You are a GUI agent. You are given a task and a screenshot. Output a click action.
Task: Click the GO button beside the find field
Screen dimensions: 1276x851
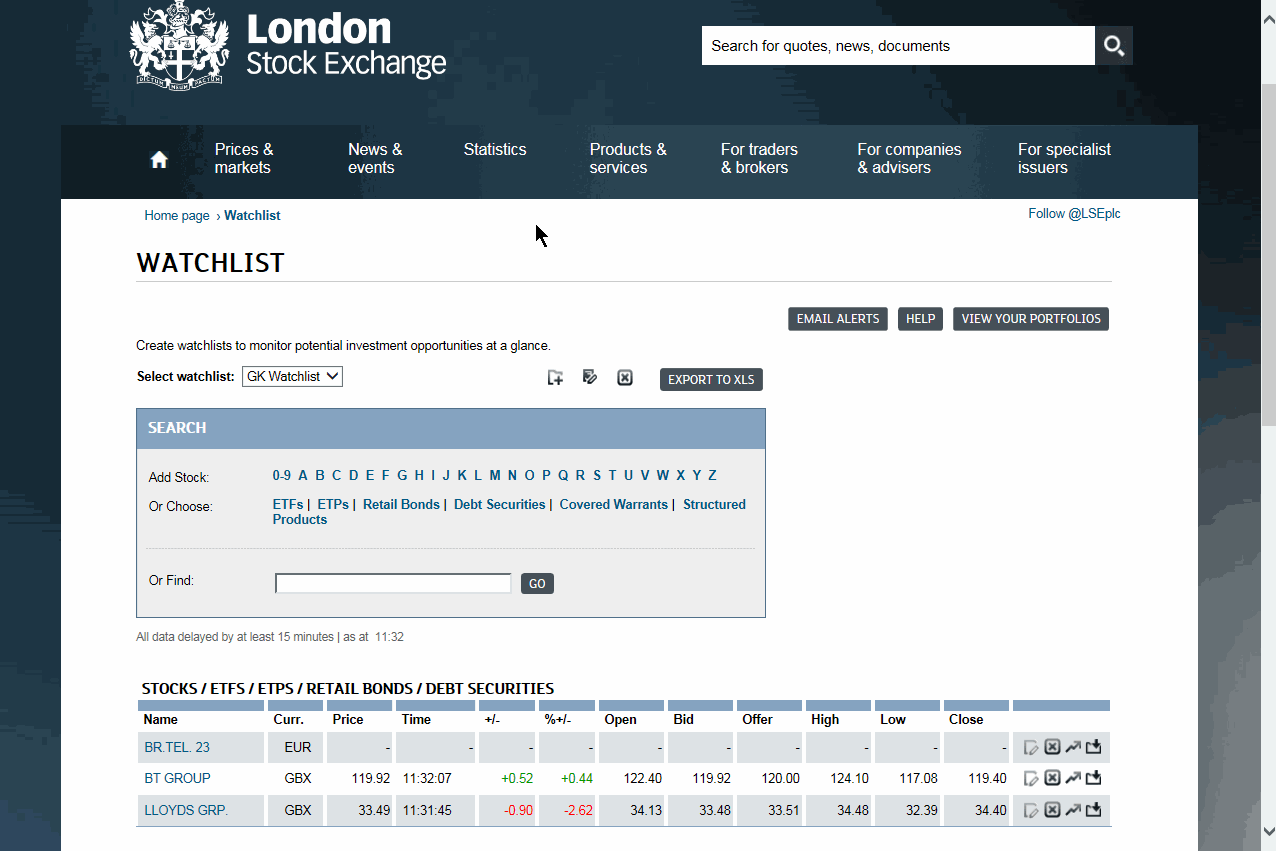pyautogui.click(x=537, y=584)
